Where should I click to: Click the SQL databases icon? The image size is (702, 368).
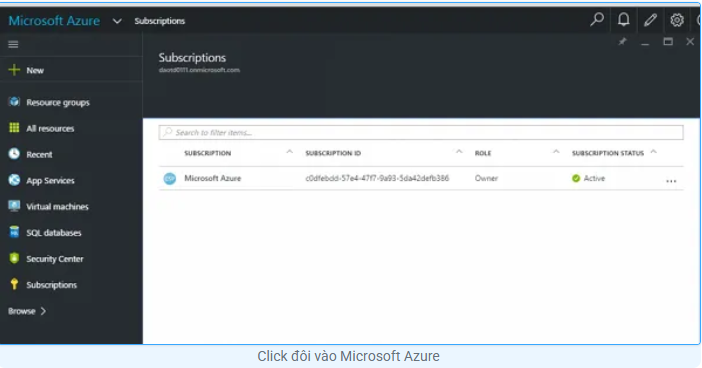(14, 232)
